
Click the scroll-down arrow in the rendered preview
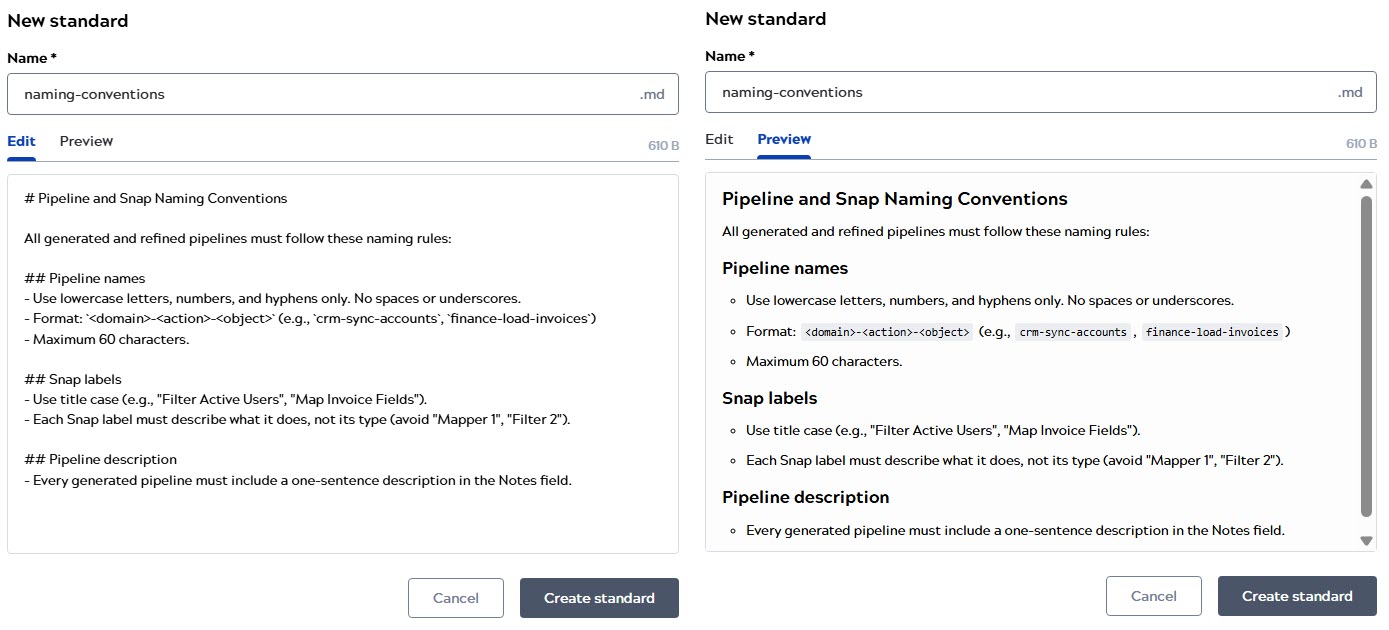click(x=1367, y=541)
